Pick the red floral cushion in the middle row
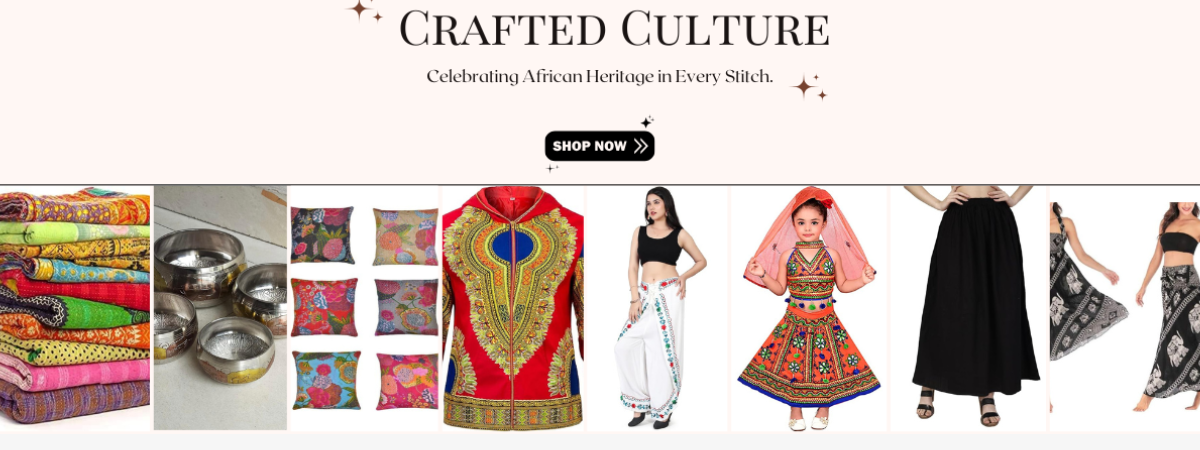Image resolution: width=1200 pixels, height=450 pixels. [323, 307]
